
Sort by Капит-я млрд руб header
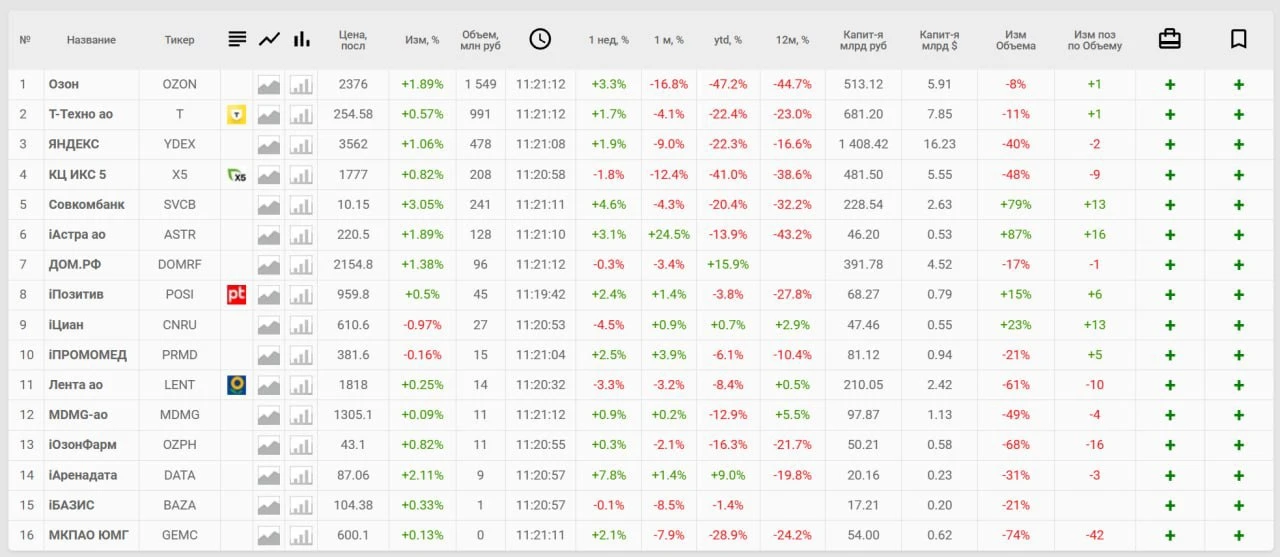pyautogui.click(x=864, y=40)
